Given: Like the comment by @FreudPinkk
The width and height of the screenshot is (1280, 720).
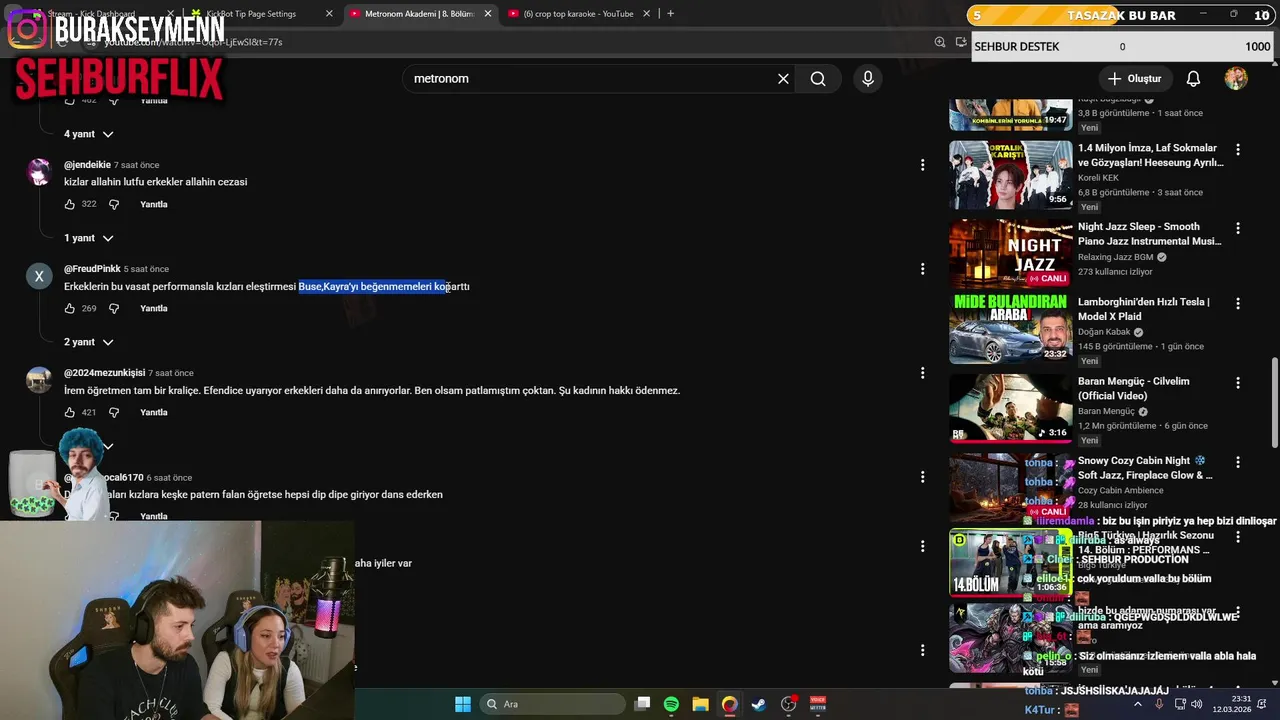Looking at the screenshot, I should [70, 308].
